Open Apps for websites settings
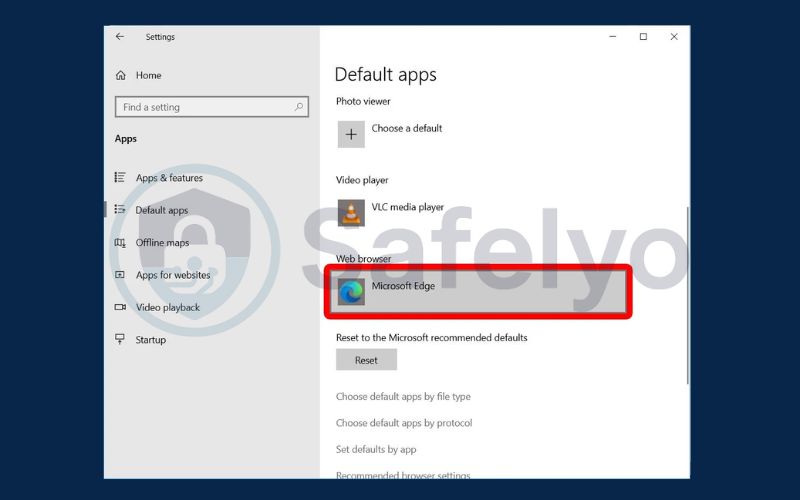The width and height of the screenshot is (800, 500). click(173, 275)
